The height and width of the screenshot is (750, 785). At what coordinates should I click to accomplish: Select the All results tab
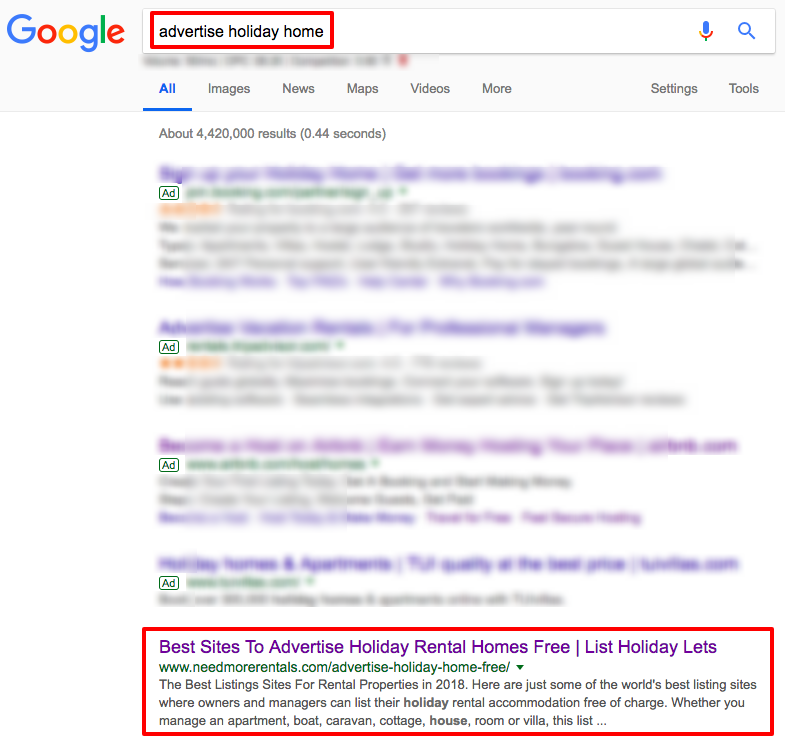click(167, 89)
